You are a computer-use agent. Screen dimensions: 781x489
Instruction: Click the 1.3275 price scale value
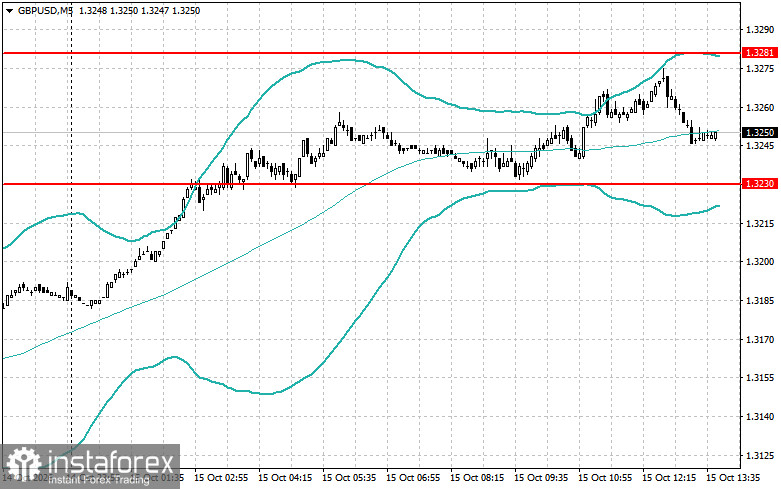tap(760, 68)
